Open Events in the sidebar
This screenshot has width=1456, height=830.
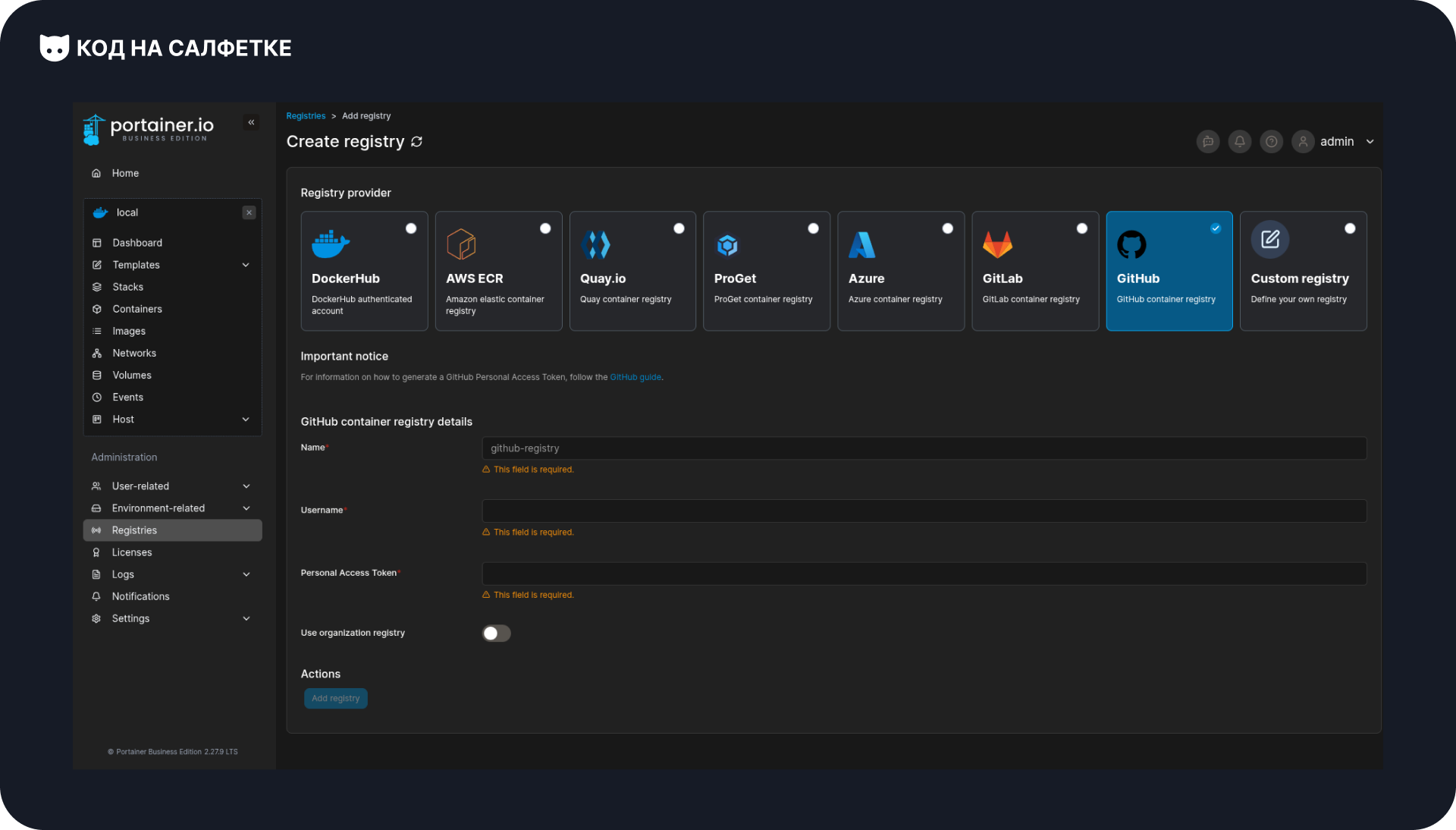click(172, 397)
